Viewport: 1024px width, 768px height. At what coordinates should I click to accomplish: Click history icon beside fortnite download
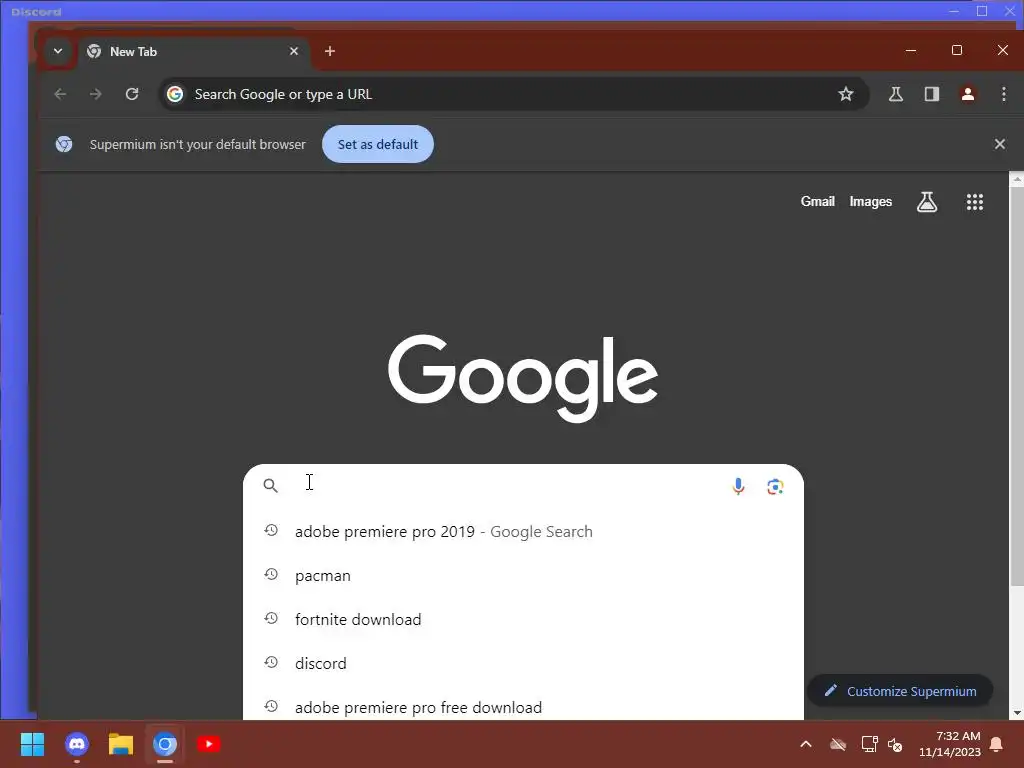(x=271, y=618)
